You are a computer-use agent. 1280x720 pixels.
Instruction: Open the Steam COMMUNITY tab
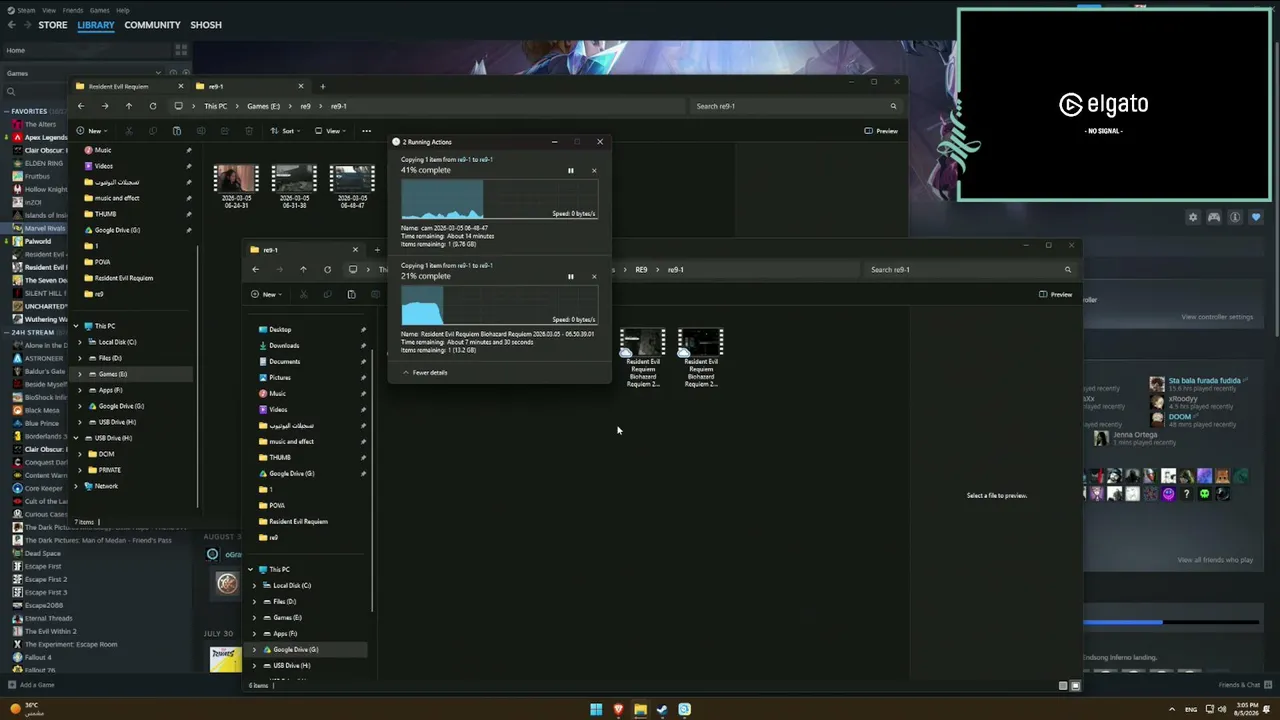click(x=152, y=25)
